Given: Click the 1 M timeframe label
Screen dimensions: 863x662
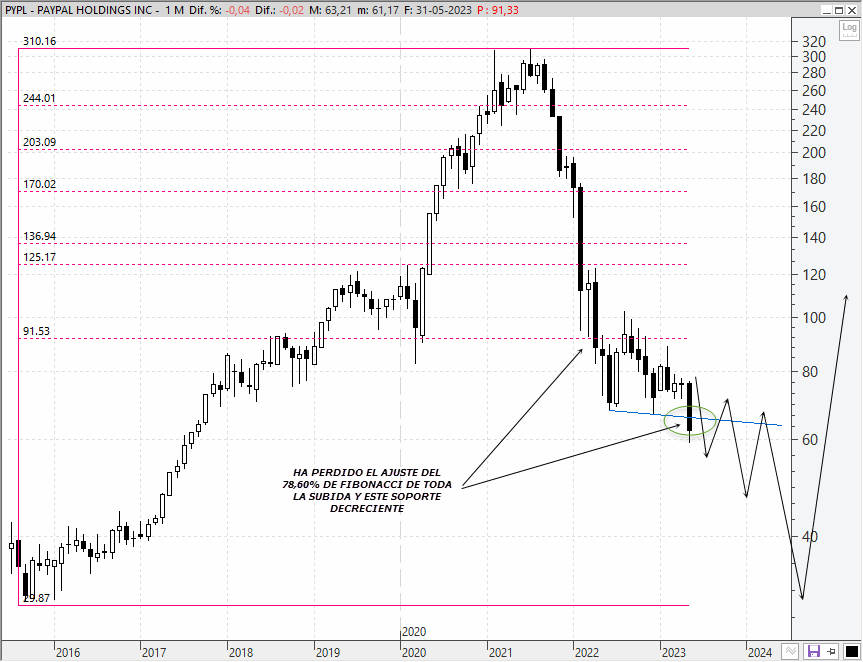Looking at the screenshot, I should 174,10.
